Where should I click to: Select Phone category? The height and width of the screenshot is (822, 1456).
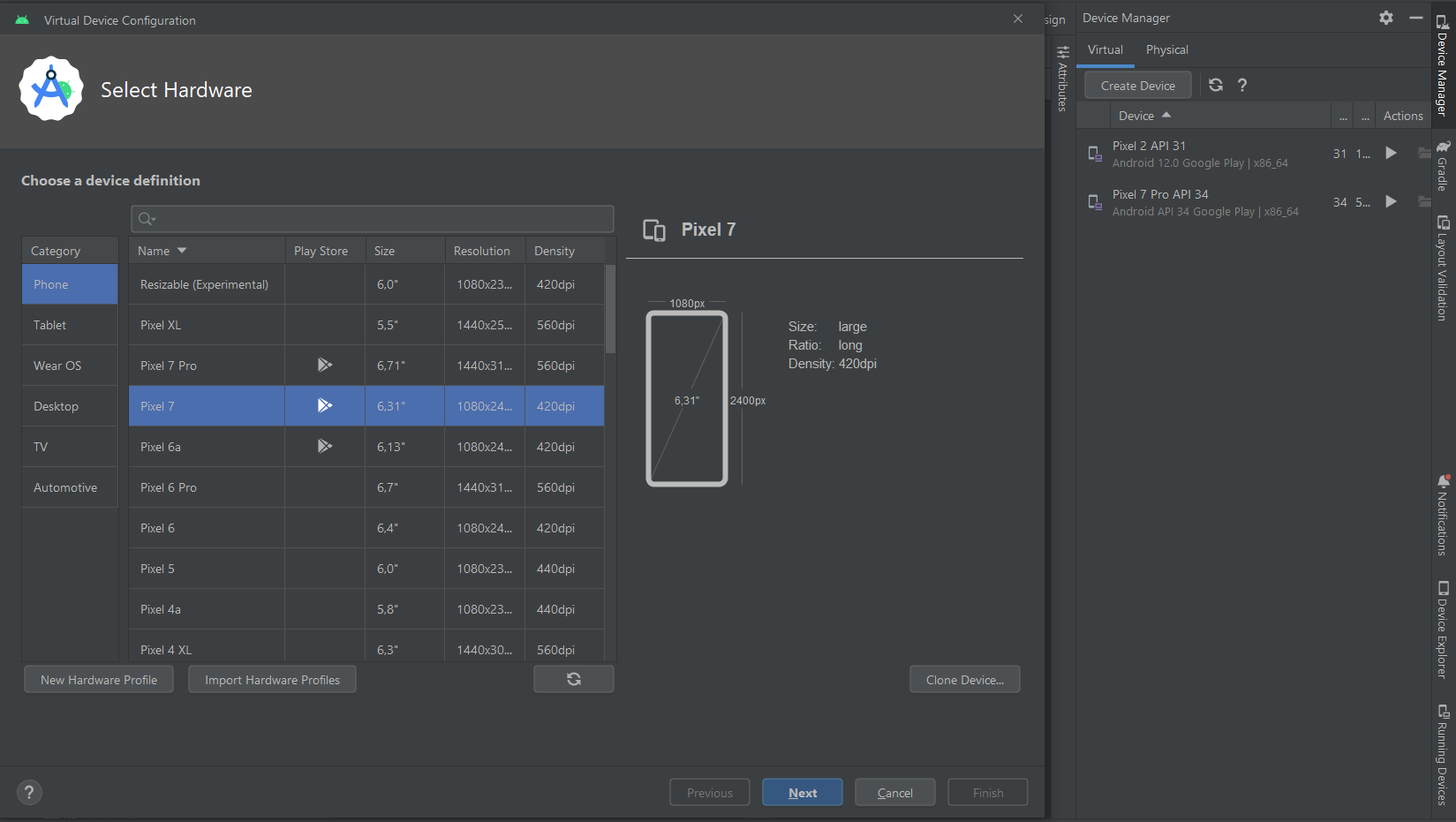click(x=70, y=284)
